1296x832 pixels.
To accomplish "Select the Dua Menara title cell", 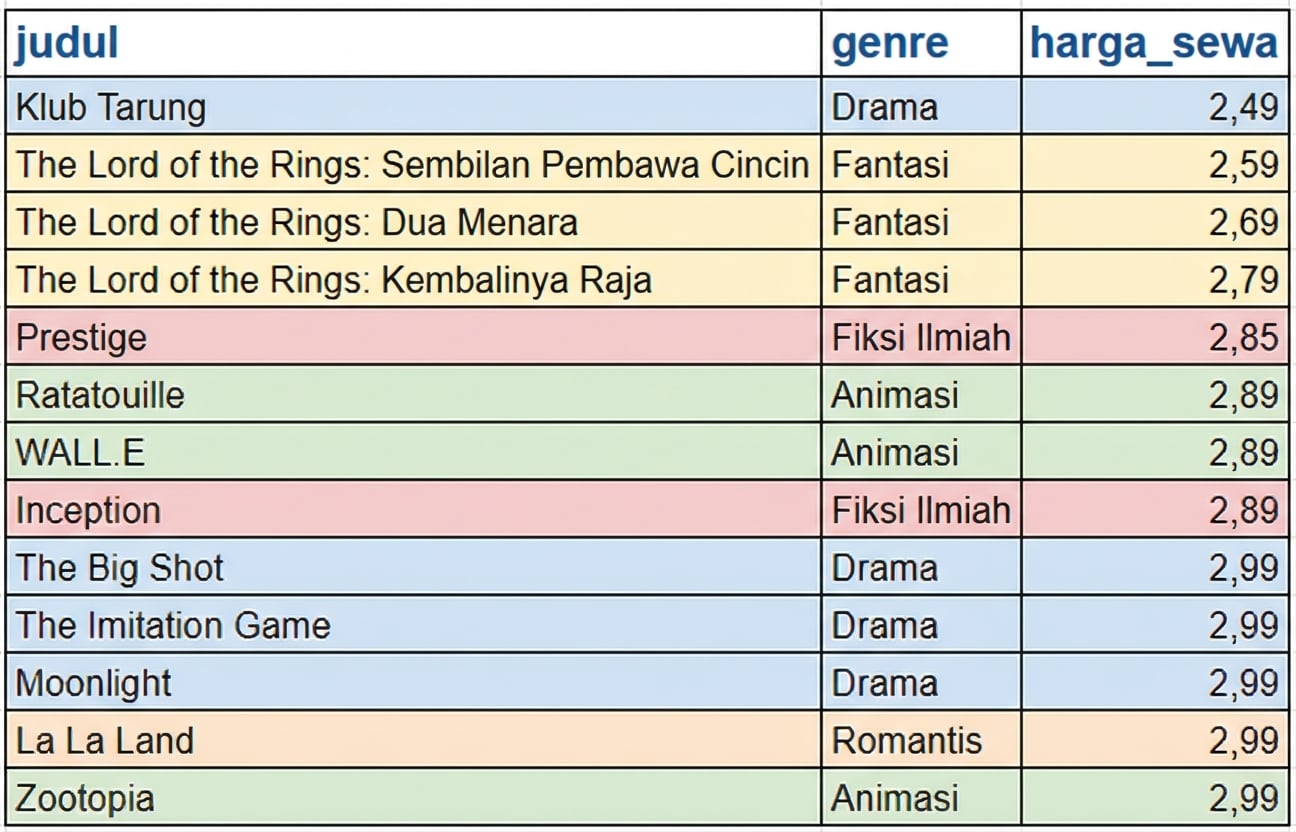I will pyautogui.click(x=297, y=222).
